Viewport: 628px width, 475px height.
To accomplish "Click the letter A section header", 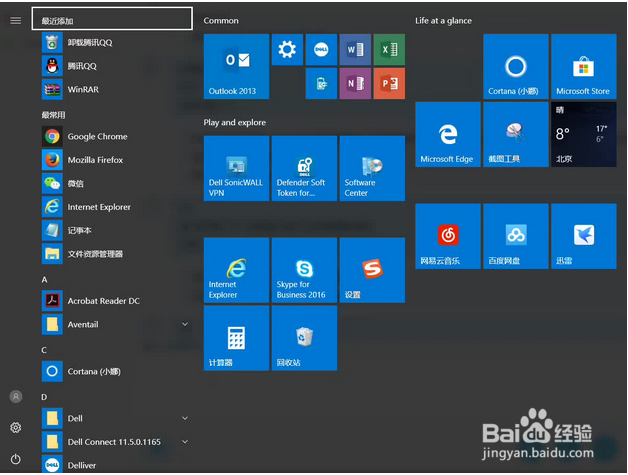I will click(x=44, y=280).
